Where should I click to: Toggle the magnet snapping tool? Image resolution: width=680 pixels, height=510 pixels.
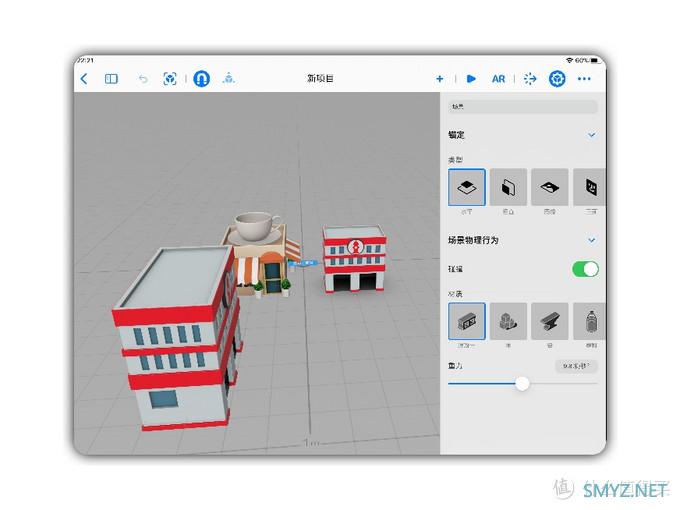(x=201, y=78)
